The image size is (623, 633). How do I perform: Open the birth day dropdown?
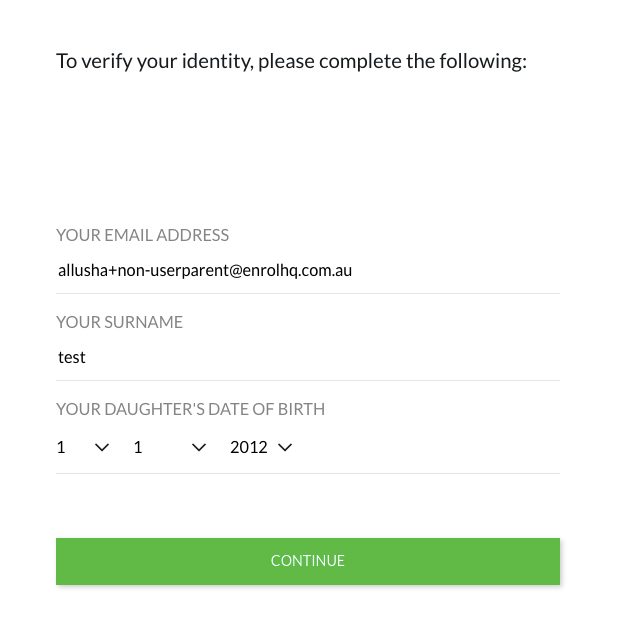82,447
